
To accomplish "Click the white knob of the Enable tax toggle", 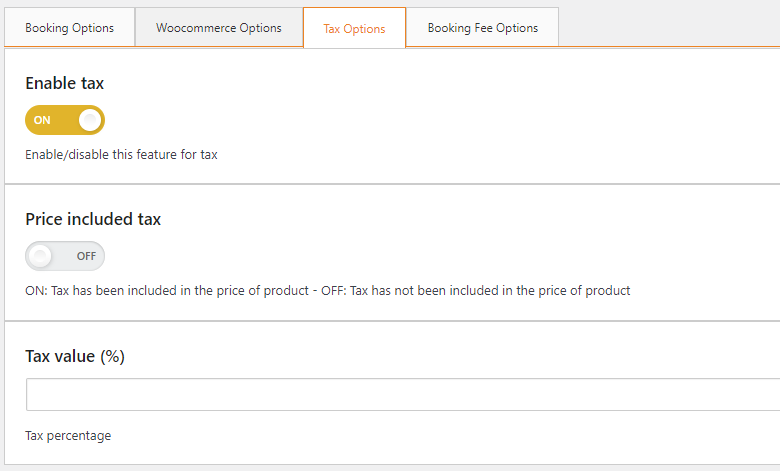I will point(90,120).
